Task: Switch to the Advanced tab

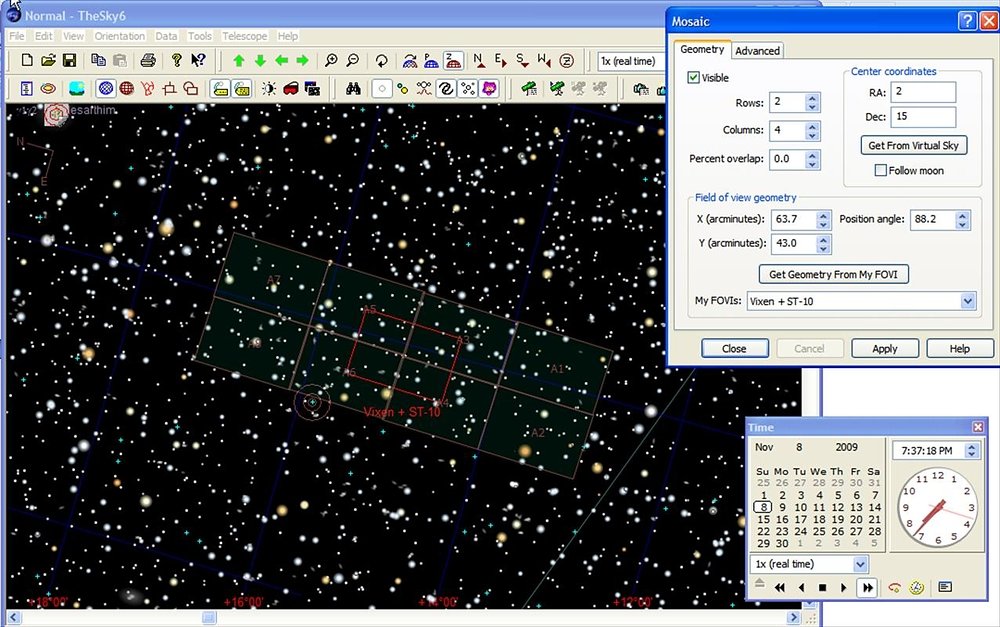Action: 757,51
